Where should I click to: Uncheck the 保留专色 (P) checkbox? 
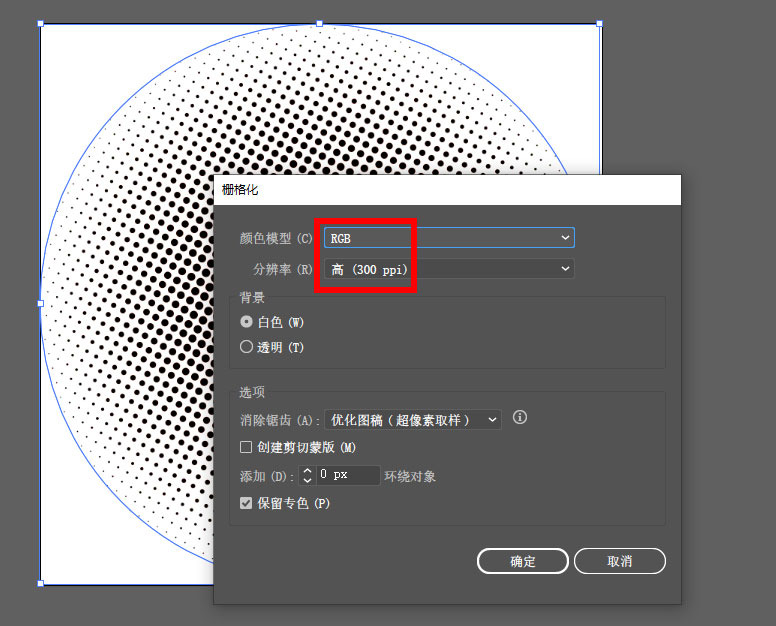245,503
